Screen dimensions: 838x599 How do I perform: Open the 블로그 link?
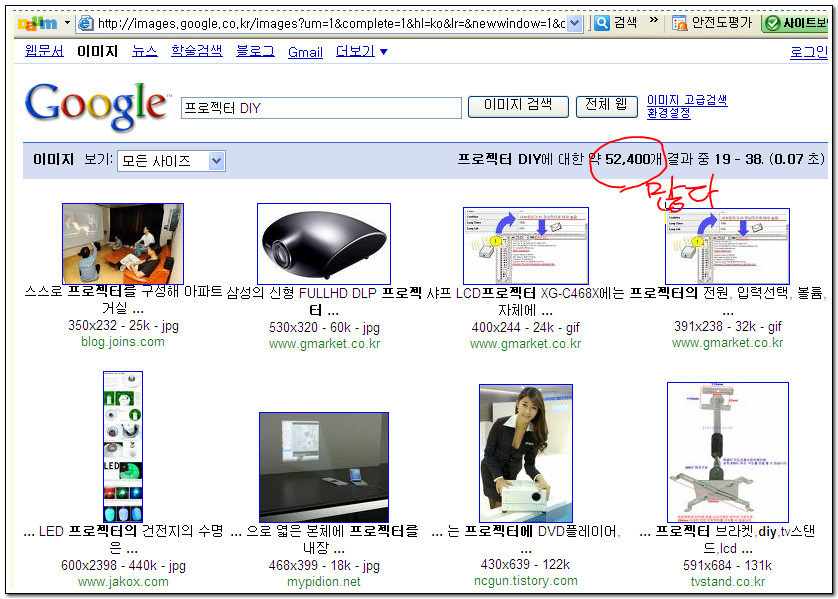coord(255,51)
